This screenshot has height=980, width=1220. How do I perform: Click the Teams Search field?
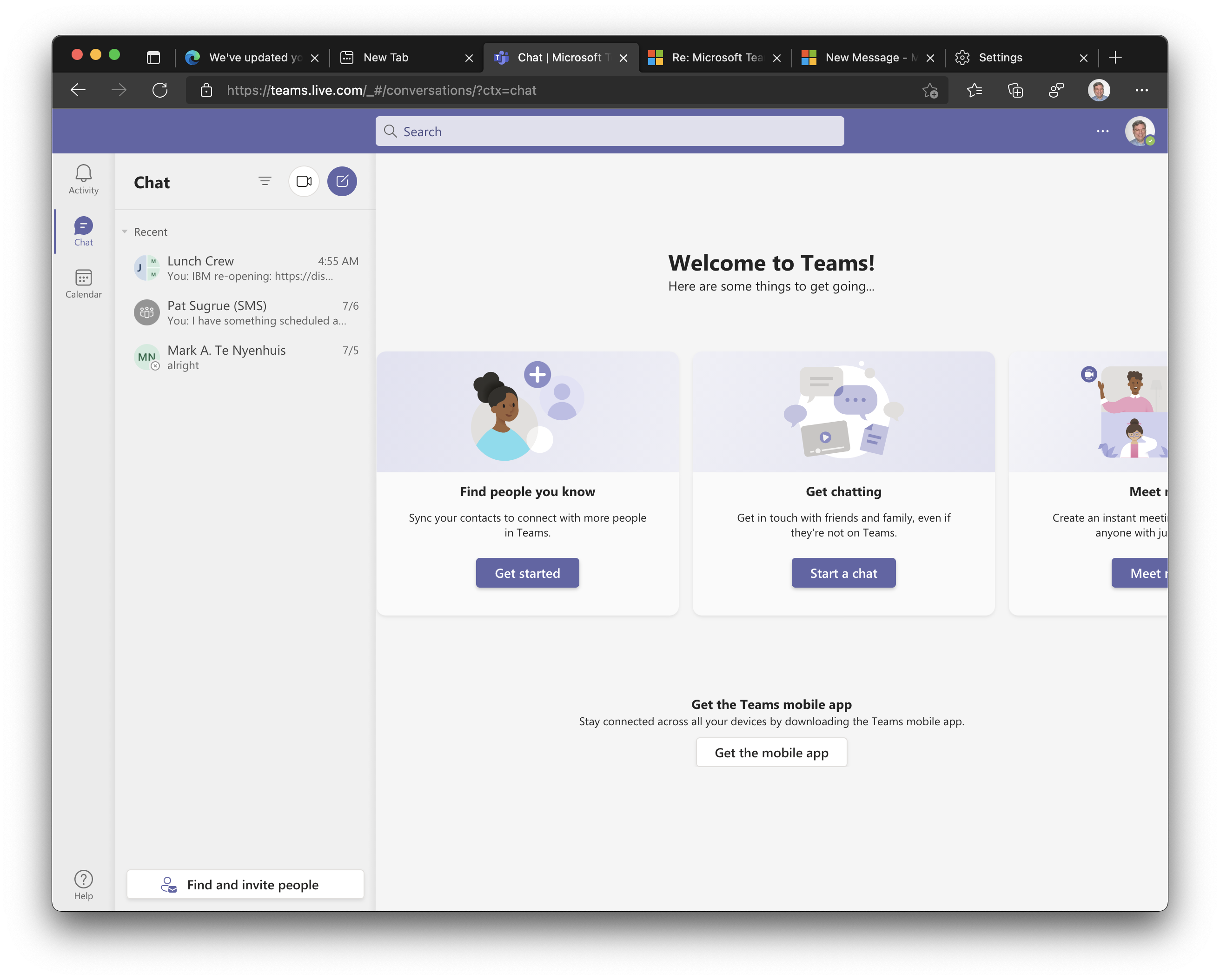click(610, 131)
